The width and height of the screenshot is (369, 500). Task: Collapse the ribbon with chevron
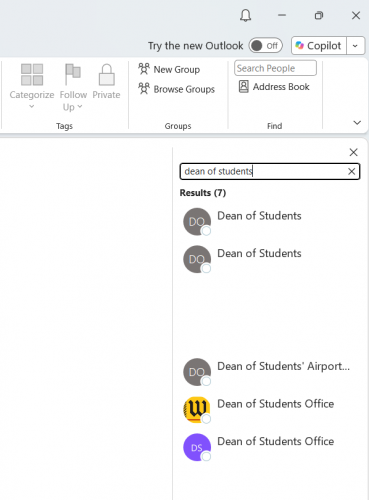357,123
